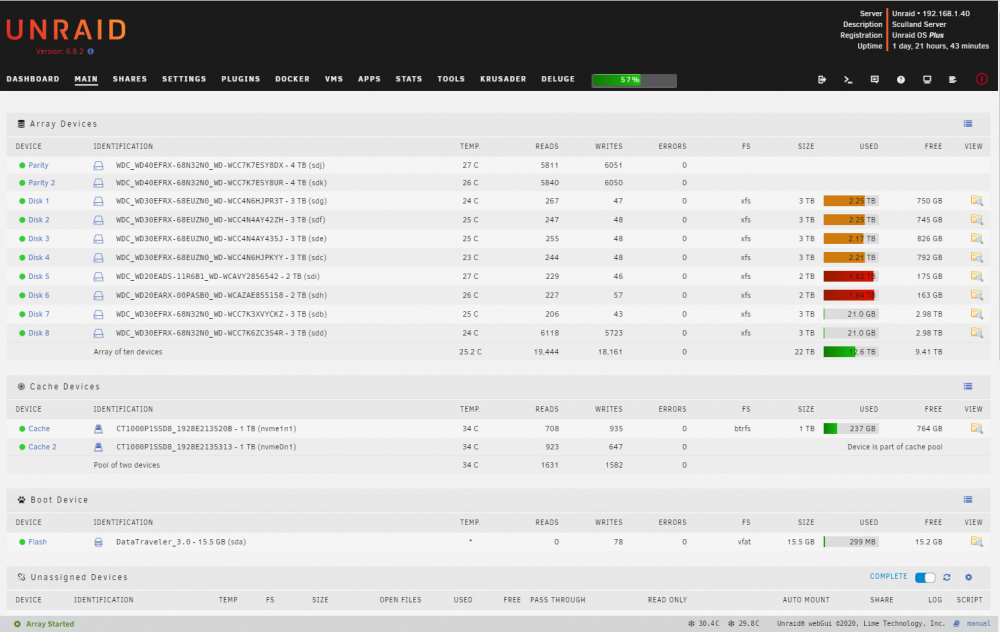Open the logout icon in the header

point(821,80)
